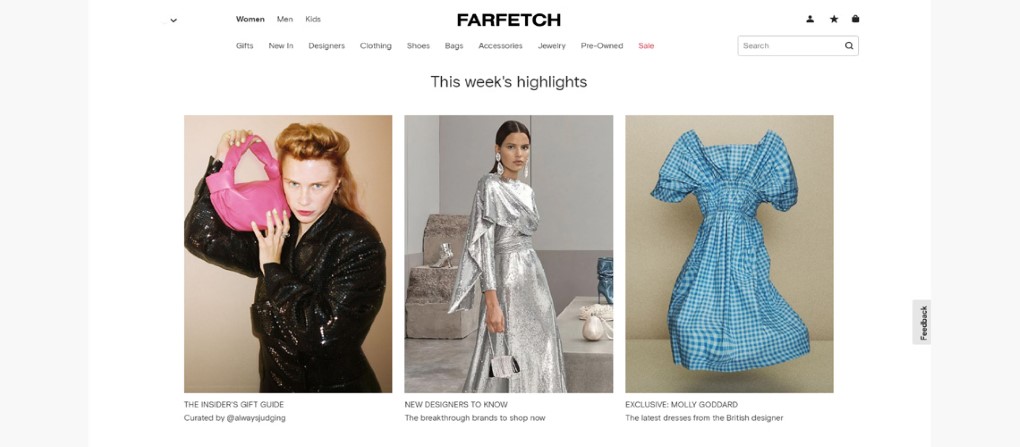Open the shopping bag icon
The height and width of the screenshot is (447, 1020).
pos(855,19)
